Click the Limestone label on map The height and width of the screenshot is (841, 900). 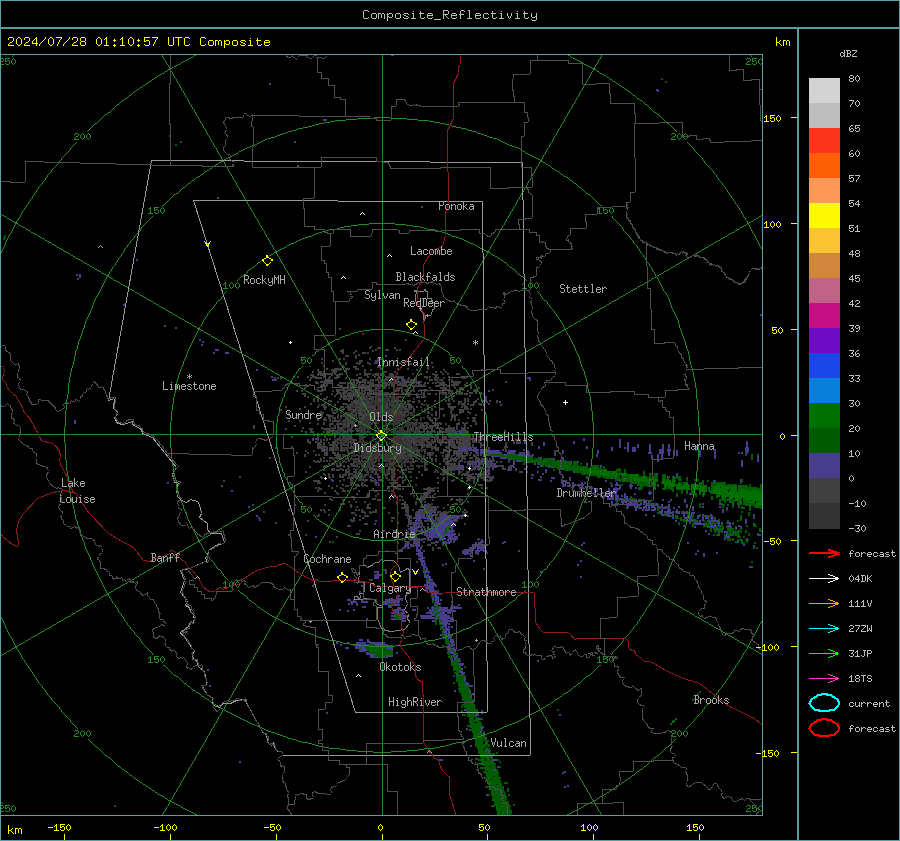(189, 386)
